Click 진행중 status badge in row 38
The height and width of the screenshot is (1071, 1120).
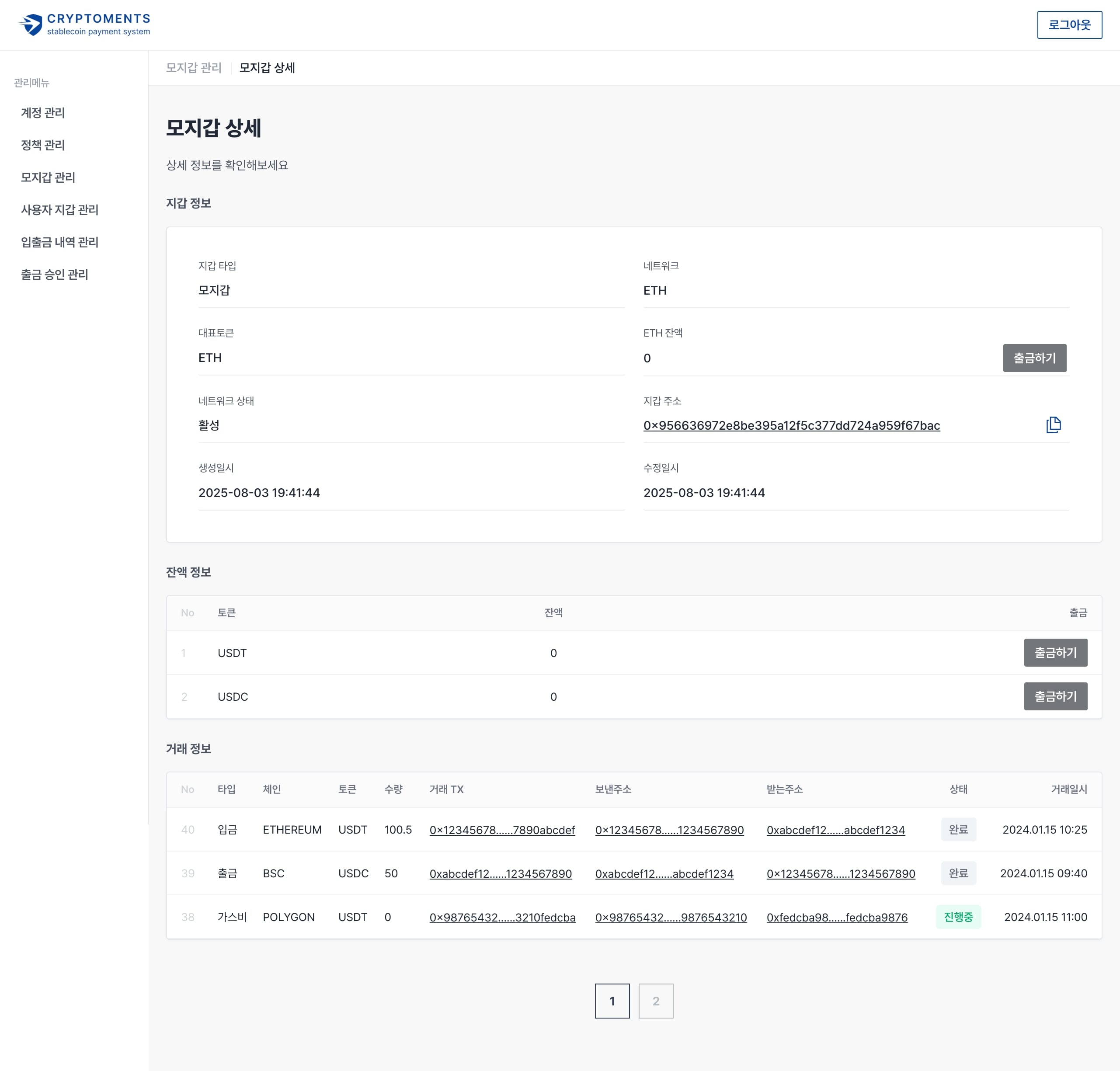[x=958, y=917]
